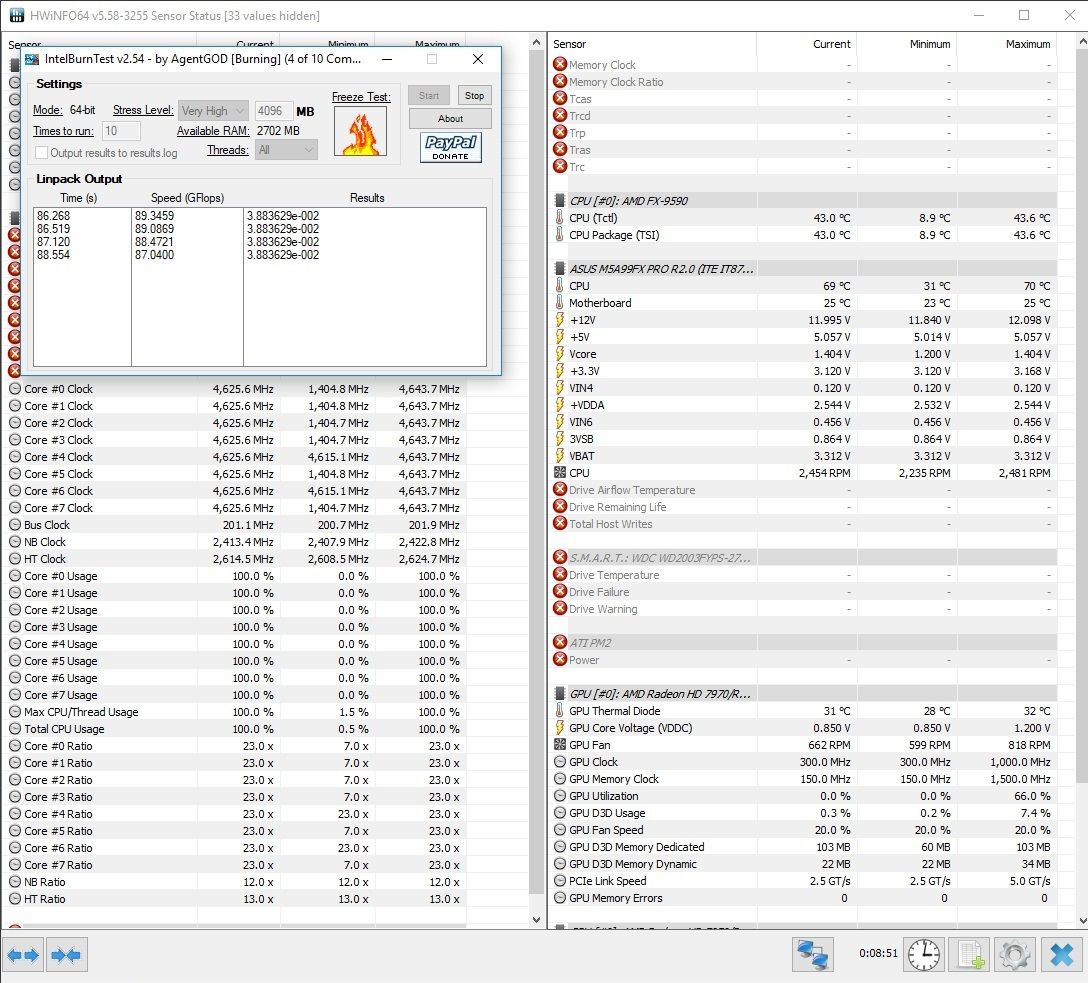Open the sensor settings gear icon
Image resolution: width=1088 pixels, height=983 pixels.
pyautogui.click(x=1014, y=955)
